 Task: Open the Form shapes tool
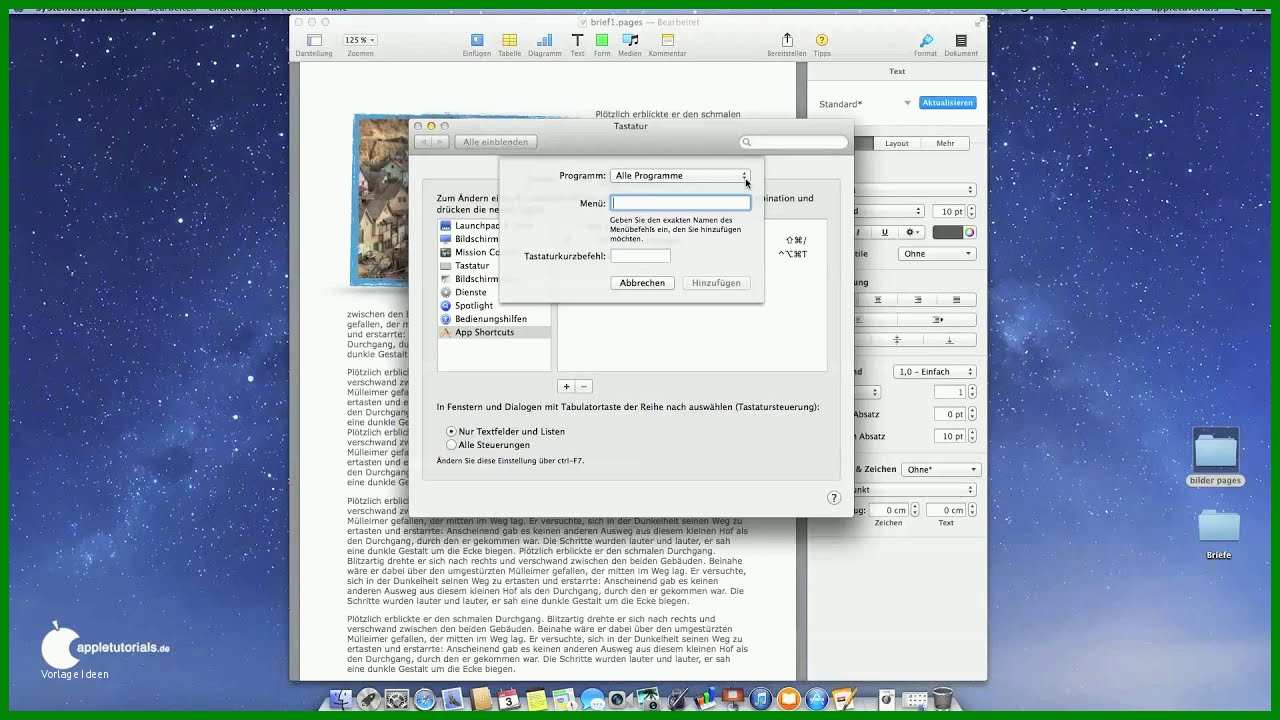pos(602,40)
